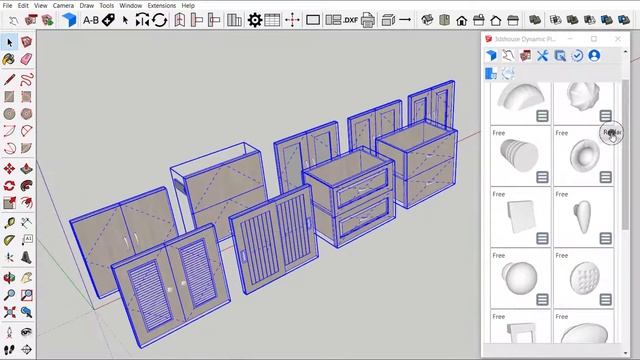
Task: Select the 3D Text tool
Action: [26, 257]
